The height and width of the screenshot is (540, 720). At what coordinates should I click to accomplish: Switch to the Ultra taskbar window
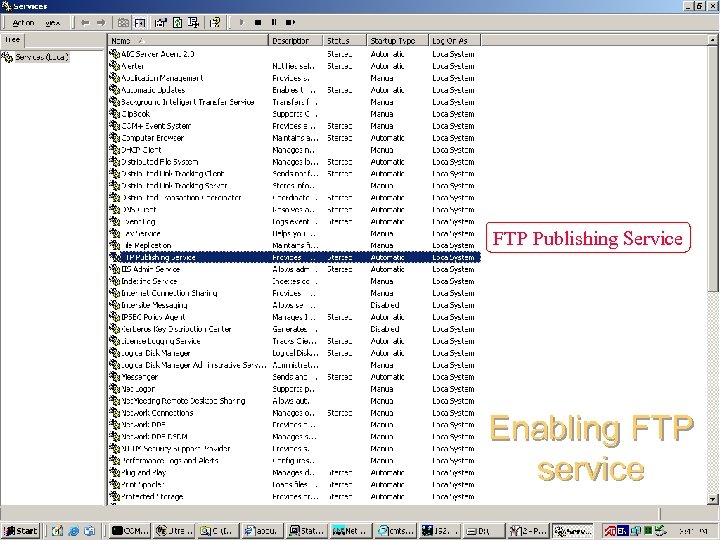coord(174,531)
